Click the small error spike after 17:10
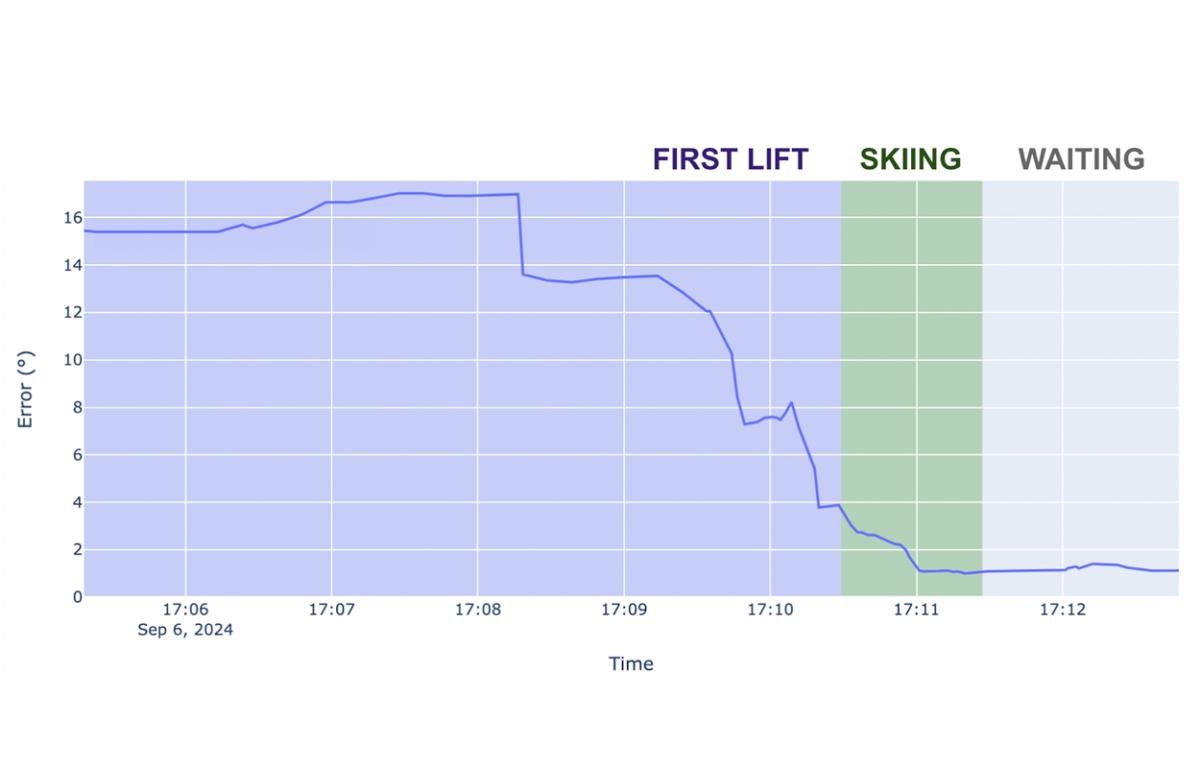The image size is (1200, 768). 791,403
